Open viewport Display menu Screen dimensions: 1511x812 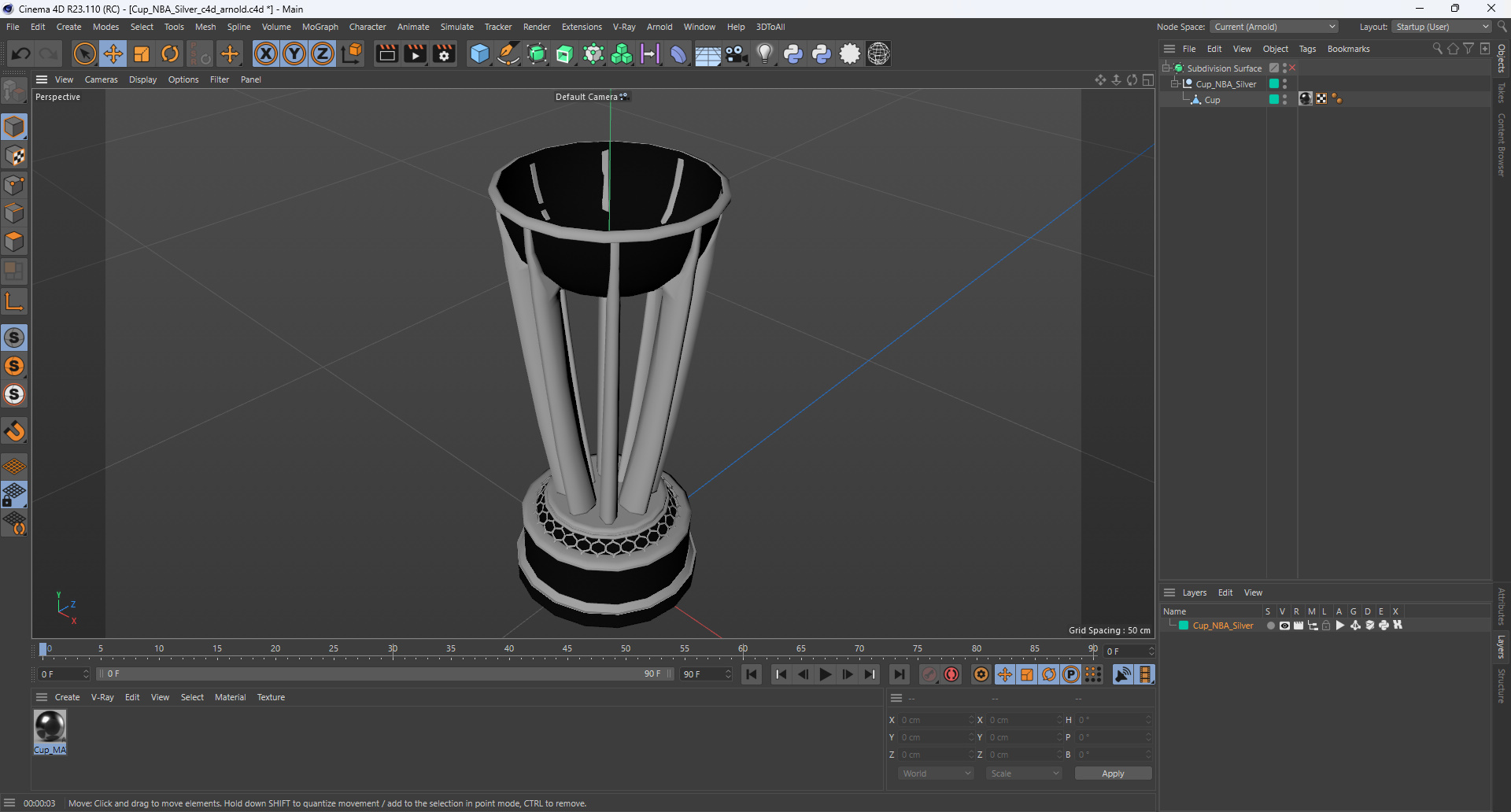click(142, 79)
